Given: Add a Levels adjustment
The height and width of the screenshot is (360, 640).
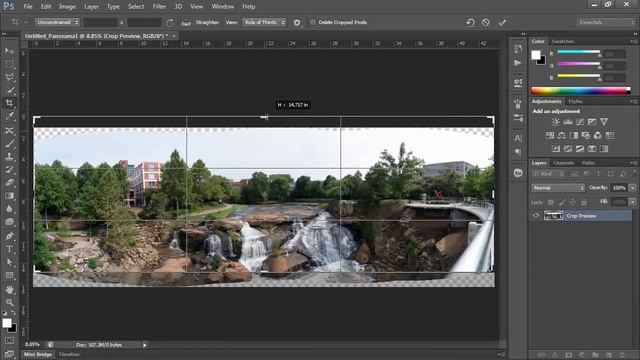Looking at the screenshot, I should 568,122.
